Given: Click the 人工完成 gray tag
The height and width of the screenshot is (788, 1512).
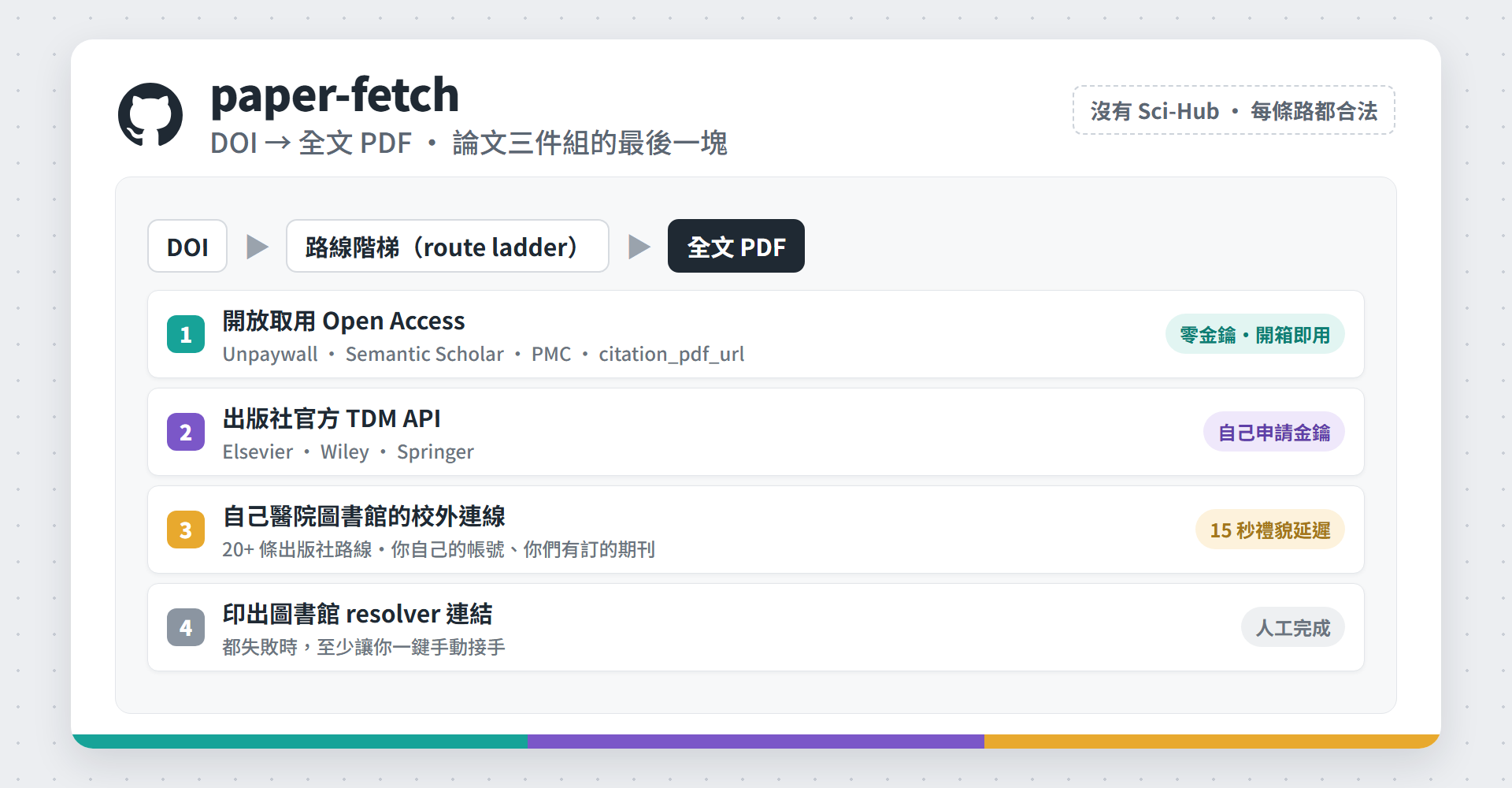Looking at the screenshot, I should click(x=1292, y=627).
